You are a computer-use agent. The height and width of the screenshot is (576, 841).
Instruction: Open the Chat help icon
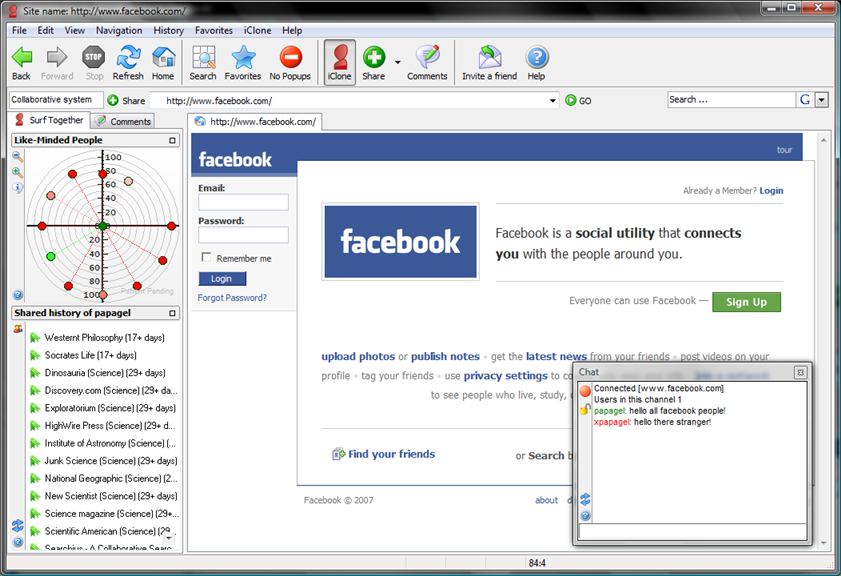pyautogui.click(x=585, y=516)
